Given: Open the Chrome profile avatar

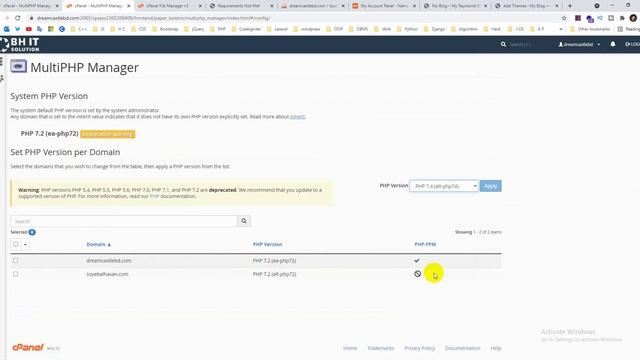Looking at the screenshot, I should pyautogui.click(x=633, y=18).
